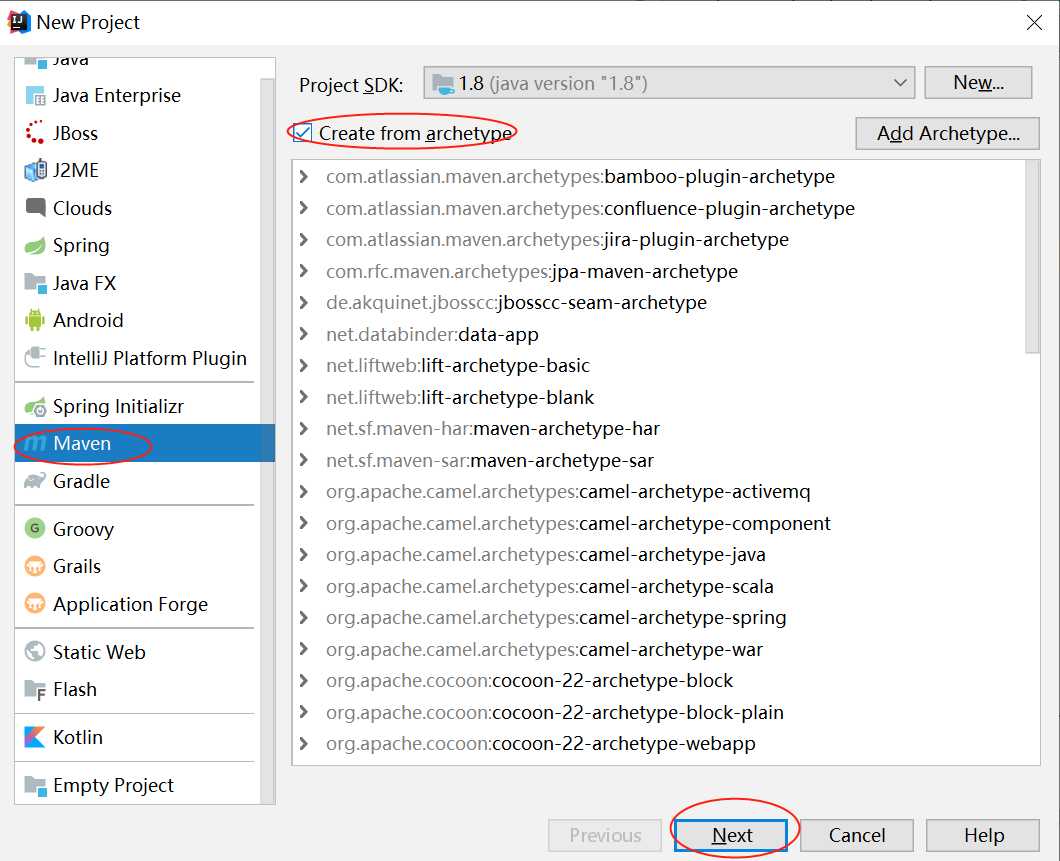Expand lift-archetype-blank node
The image size is (1060, 861).
coord(304,397)
